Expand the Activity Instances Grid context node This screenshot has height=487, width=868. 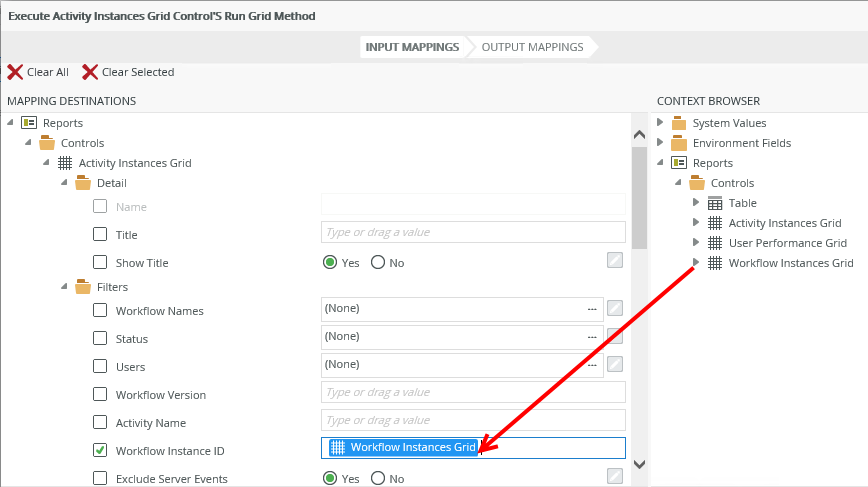coord(696,223)
